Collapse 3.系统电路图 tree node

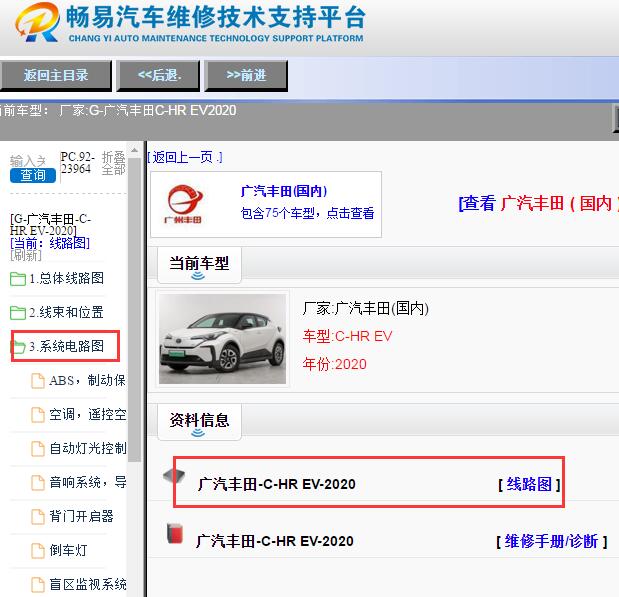(x=66, y=346)
